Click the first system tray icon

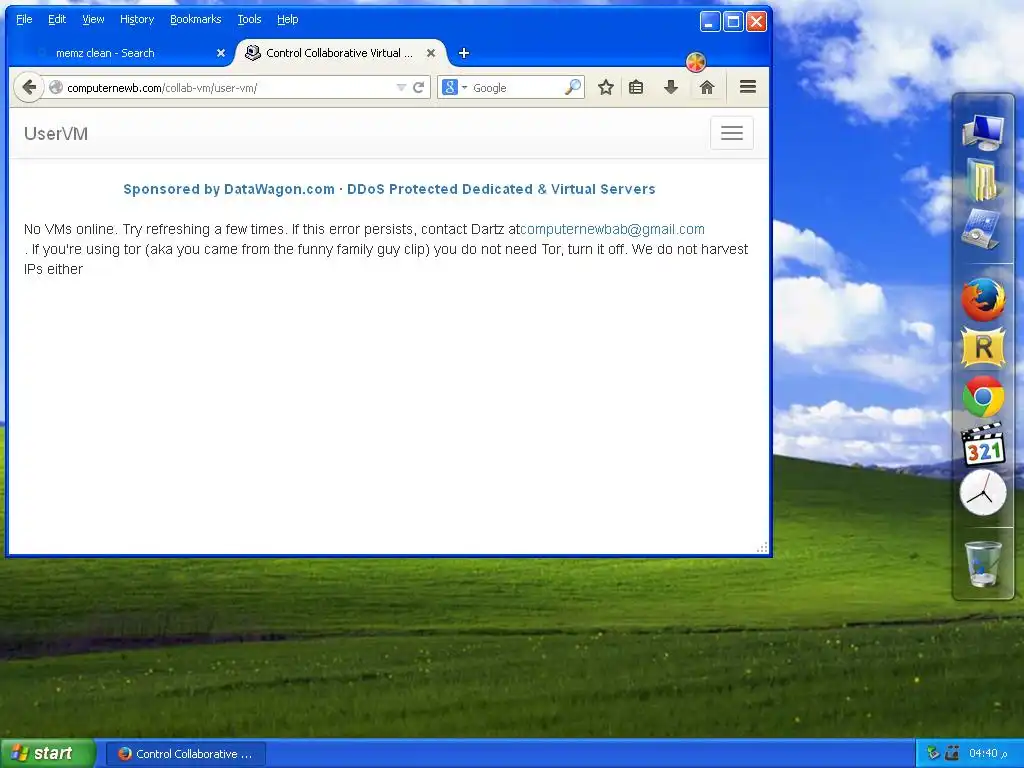(933, 753)
